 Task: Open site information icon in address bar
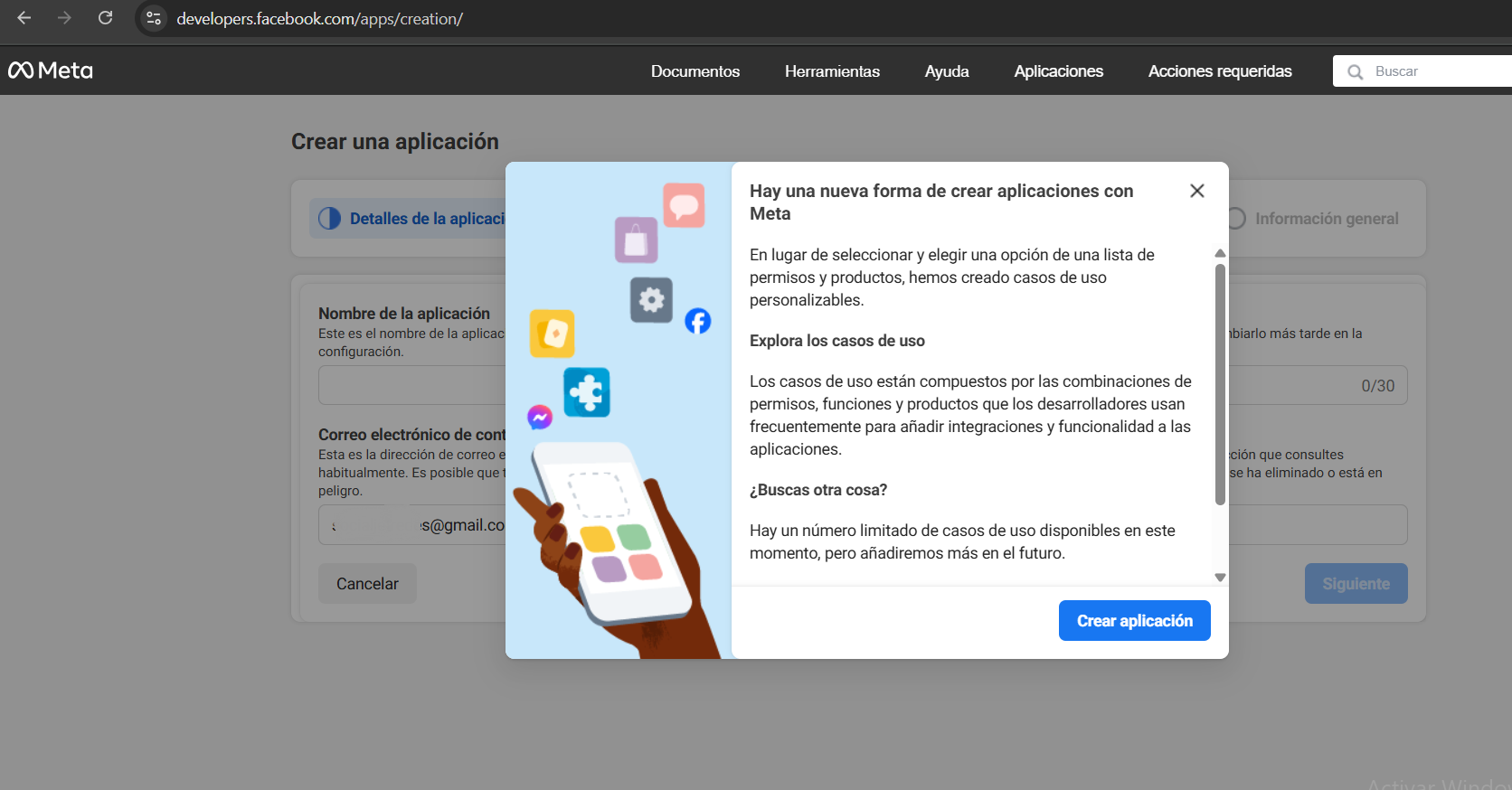(x=154, y=18)
